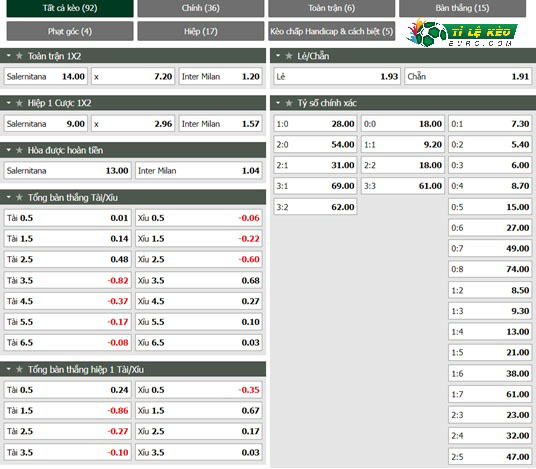
Task: Select Tài 2.5 odds 0.48
Action: (x=67, y=259)
